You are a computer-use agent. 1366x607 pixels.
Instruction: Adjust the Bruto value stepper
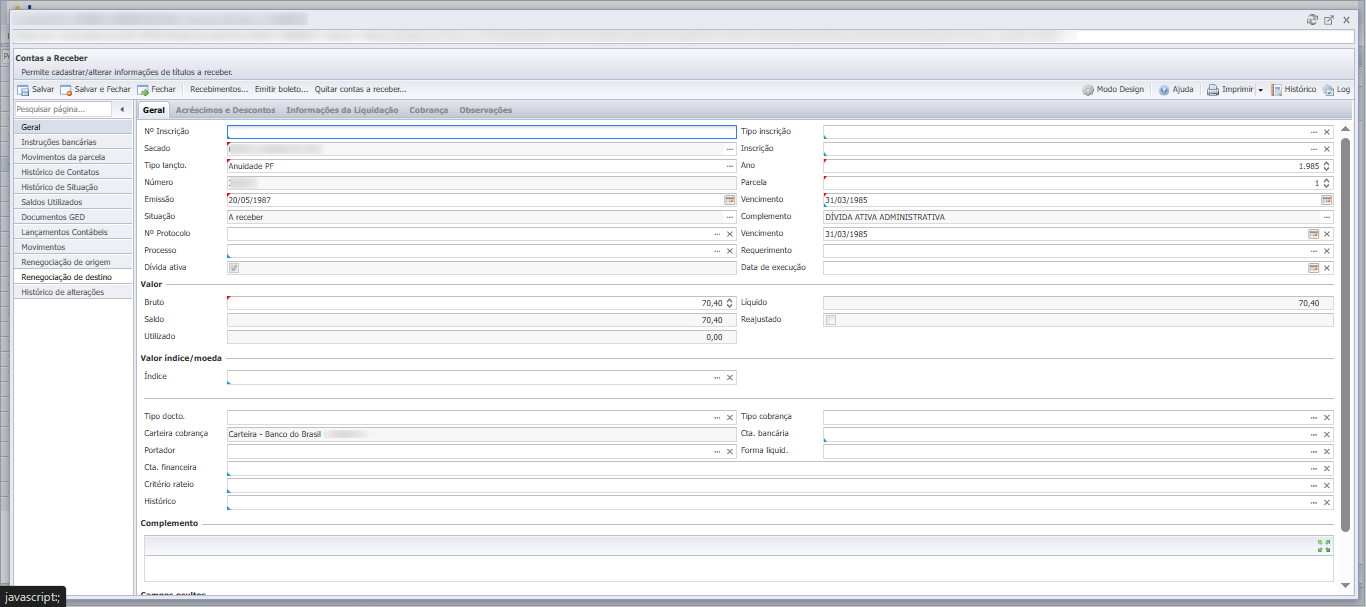(x=730, y=303)
